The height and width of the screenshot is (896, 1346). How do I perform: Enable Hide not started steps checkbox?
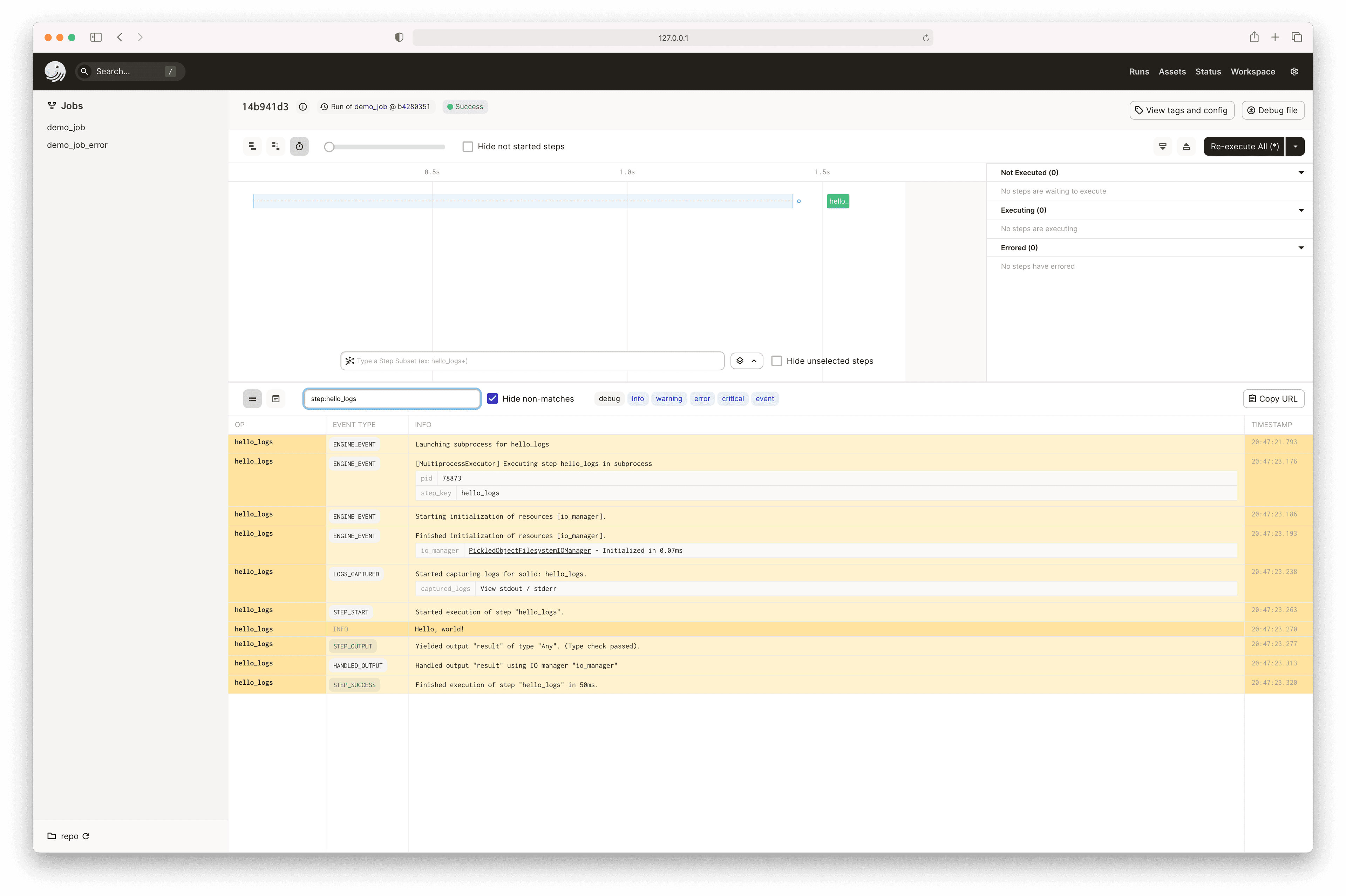tap(468, 147)
